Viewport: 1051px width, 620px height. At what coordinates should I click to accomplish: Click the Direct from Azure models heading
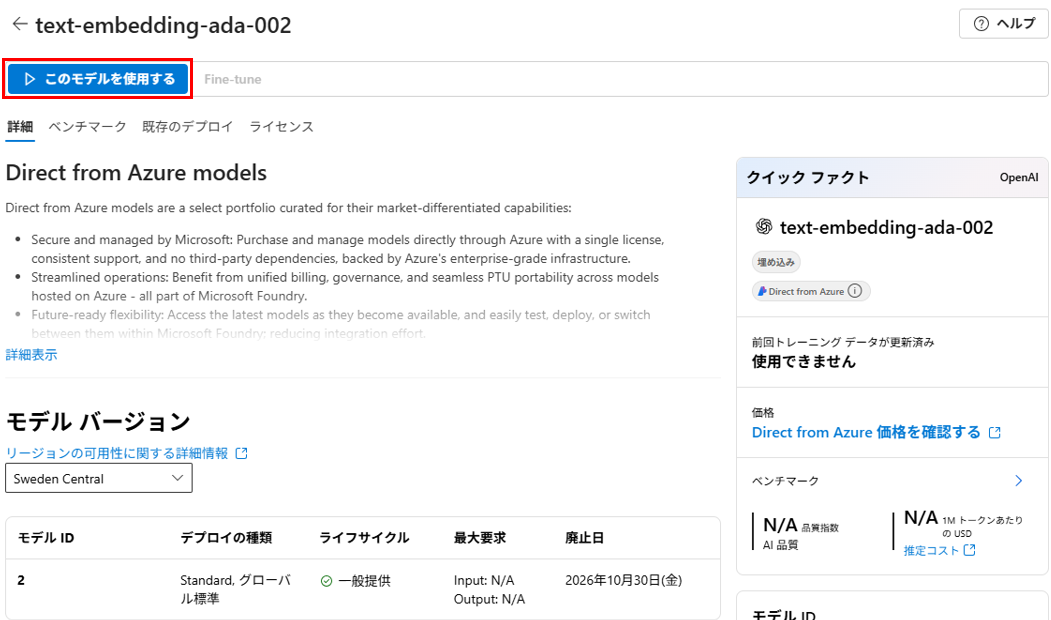pos(136,173)
